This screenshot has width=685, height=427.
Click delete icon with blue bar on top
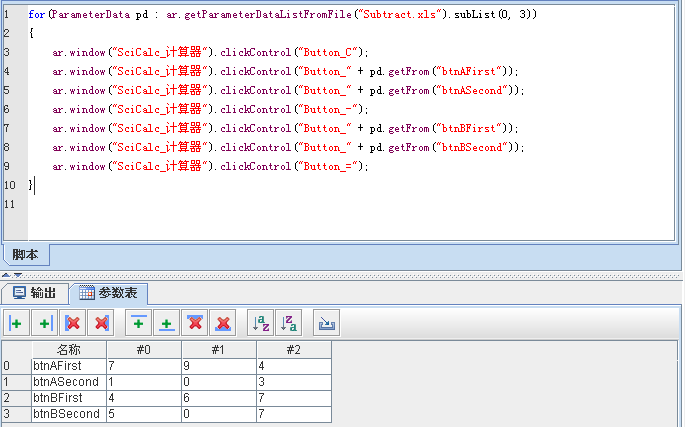[195, 323]
